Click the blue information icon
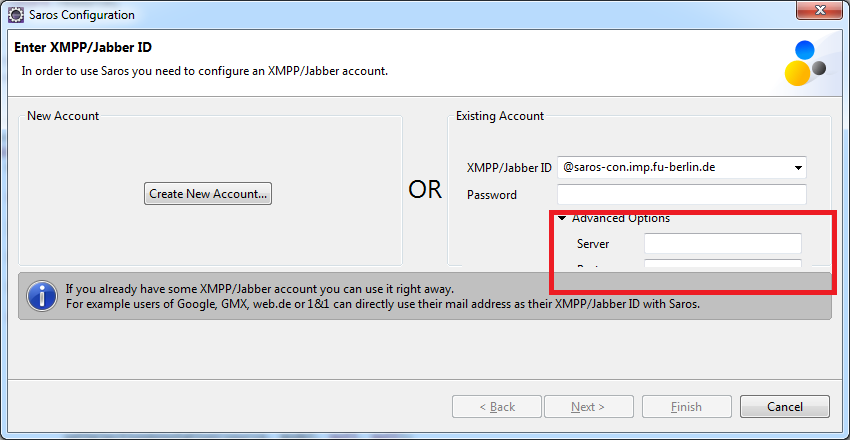850x441 pixels. 41,295
